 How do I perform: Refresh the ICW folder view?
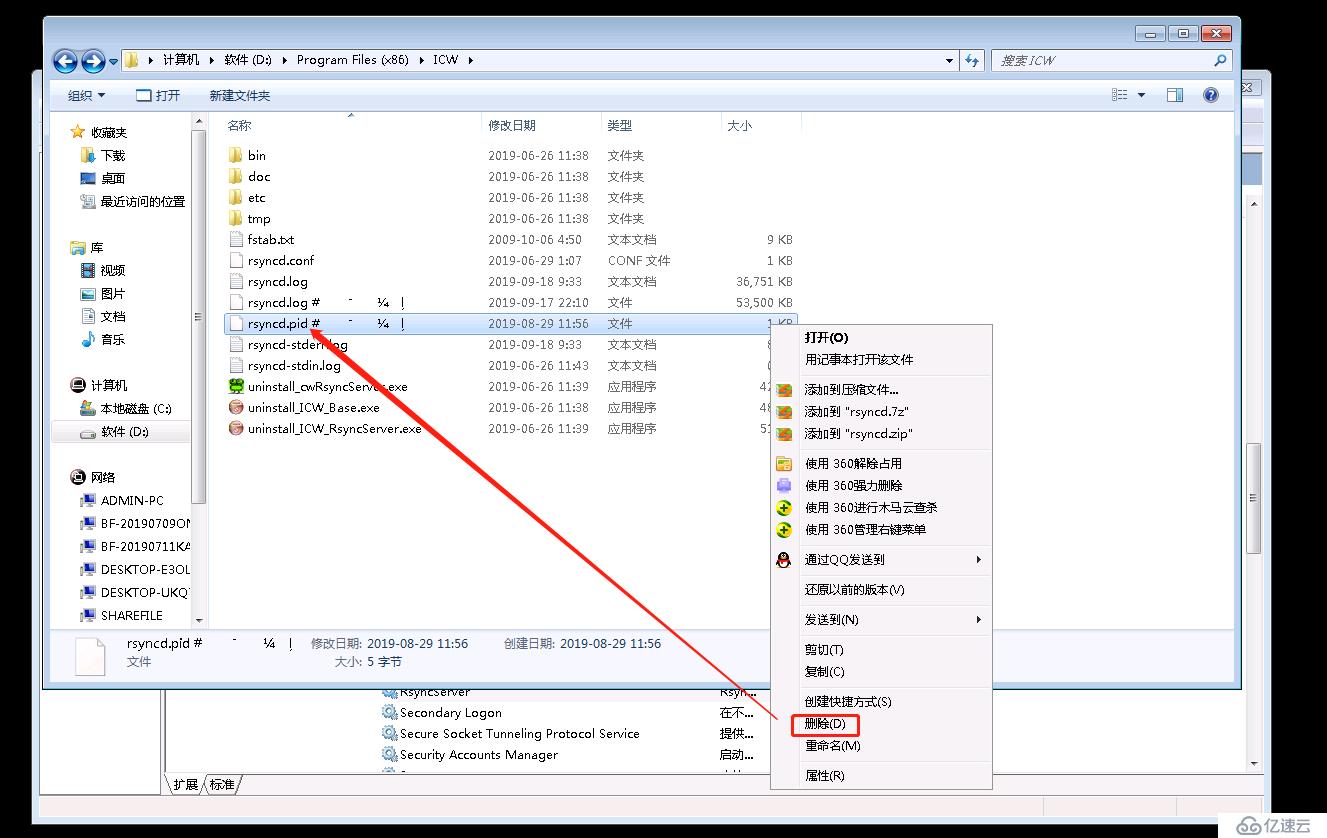click(x=972, y=60)
